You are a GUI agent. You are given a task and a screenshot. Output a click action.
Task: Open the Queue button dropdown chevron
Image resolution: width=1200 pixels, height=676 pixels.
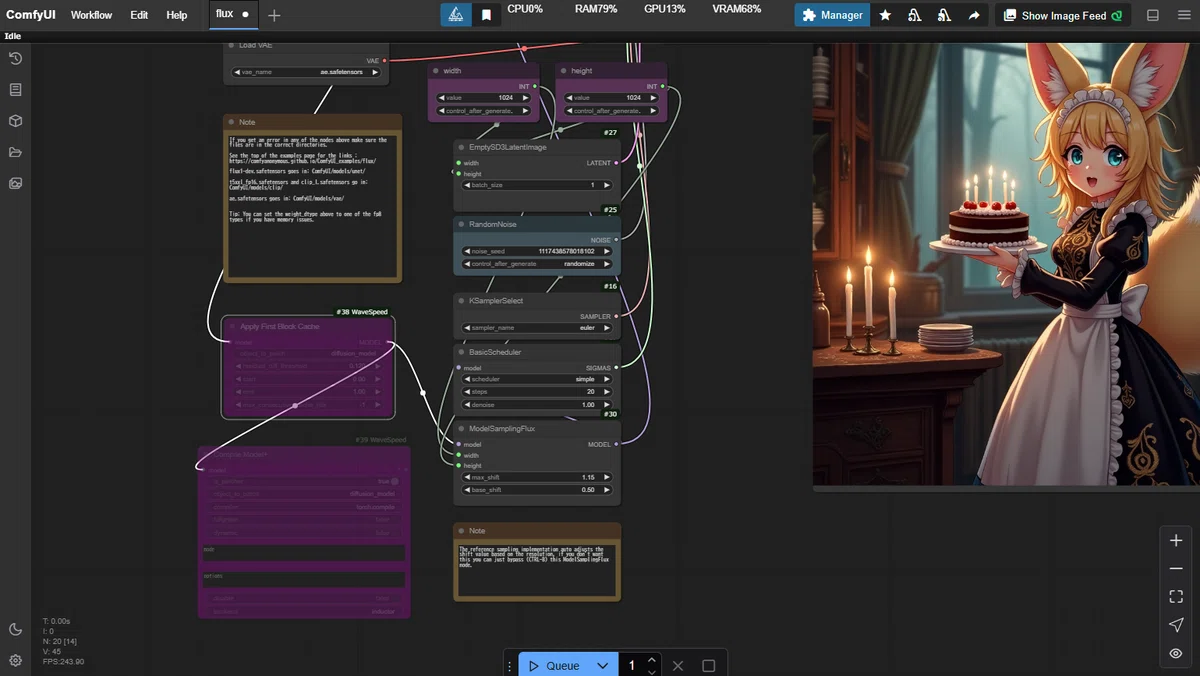coord(602,666)
